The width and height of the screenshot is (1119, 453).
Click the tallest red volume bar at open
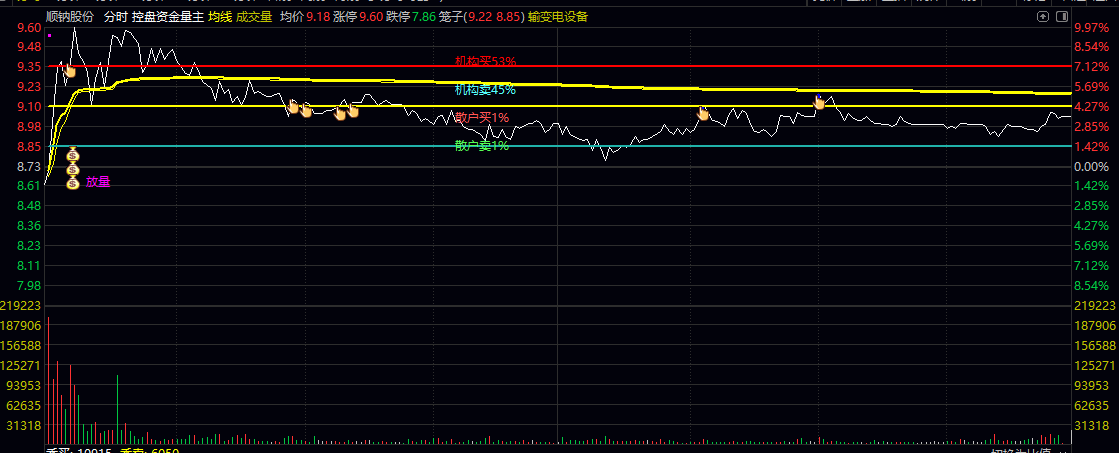[x=49, y=380]
